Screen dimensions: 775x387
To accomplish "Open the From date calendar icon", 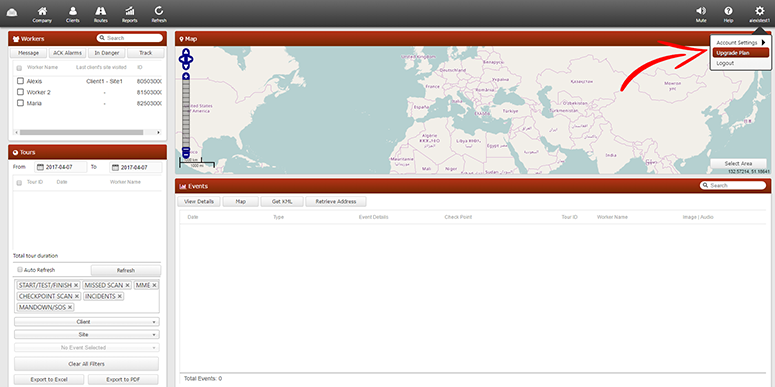I will pos(41,168).
